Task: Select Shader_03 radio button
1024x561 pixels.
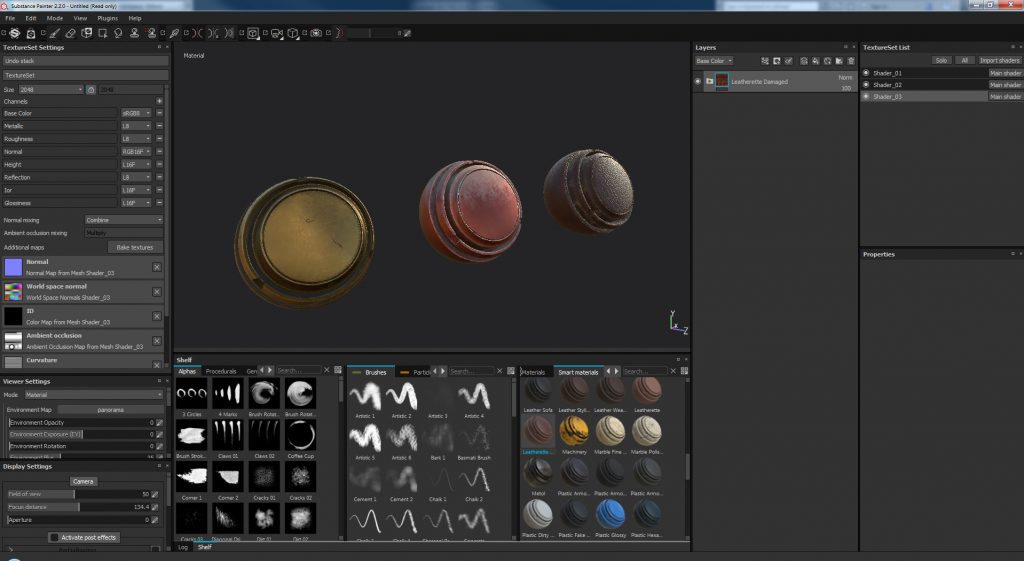Action: pos(866,96)
